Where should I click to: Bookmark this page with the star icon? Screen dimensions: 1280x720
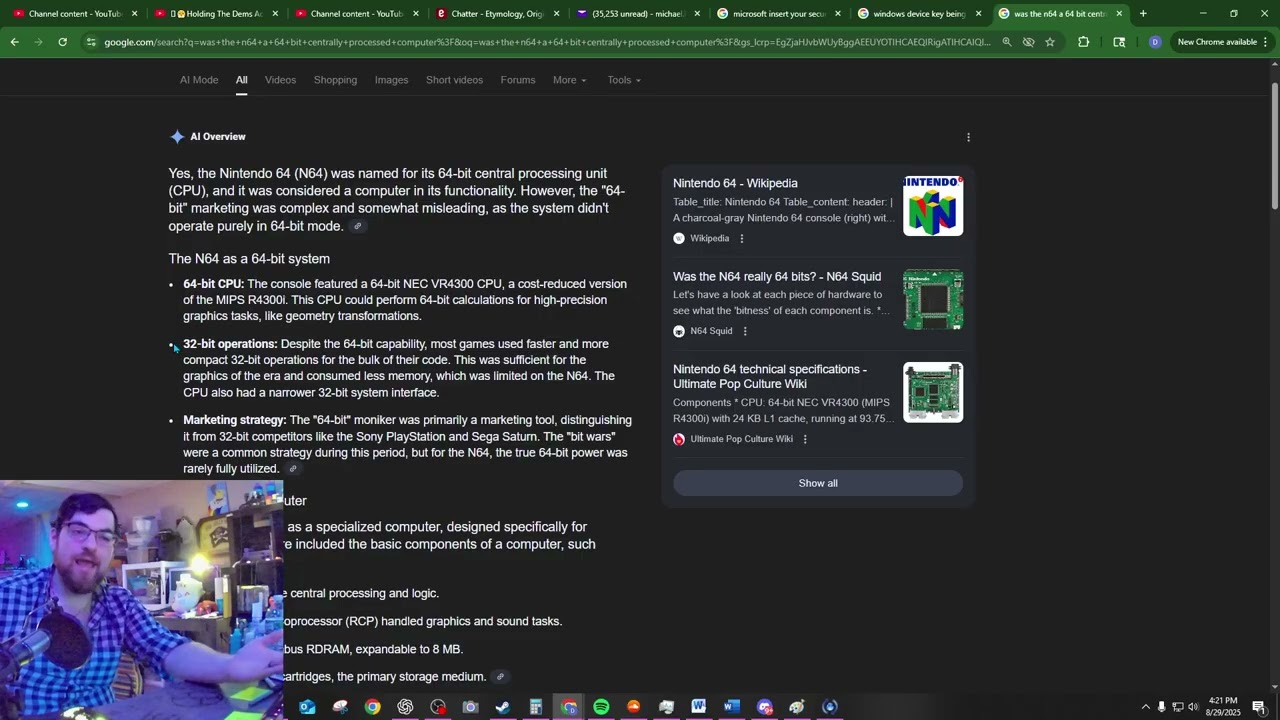pos(1050,42)
